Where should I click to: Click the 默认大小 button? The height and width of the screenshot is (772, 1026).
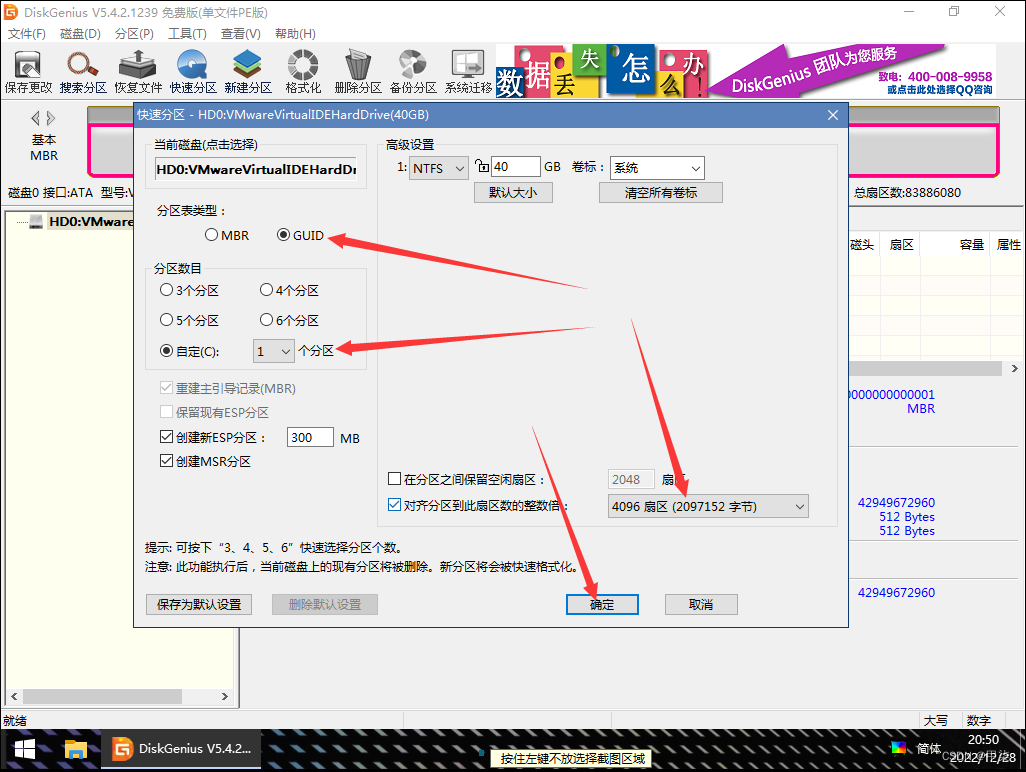click(x=513, y=192)
